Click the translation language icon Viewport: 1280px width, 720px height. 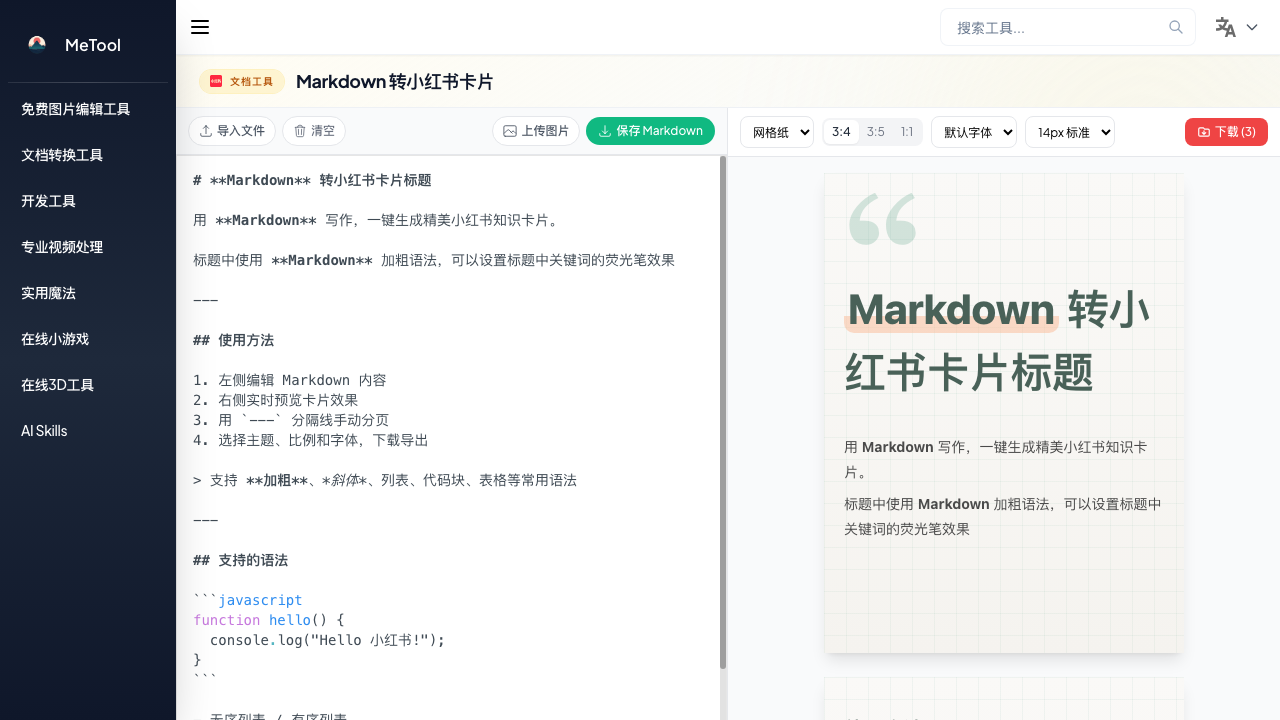(1224, 27)
